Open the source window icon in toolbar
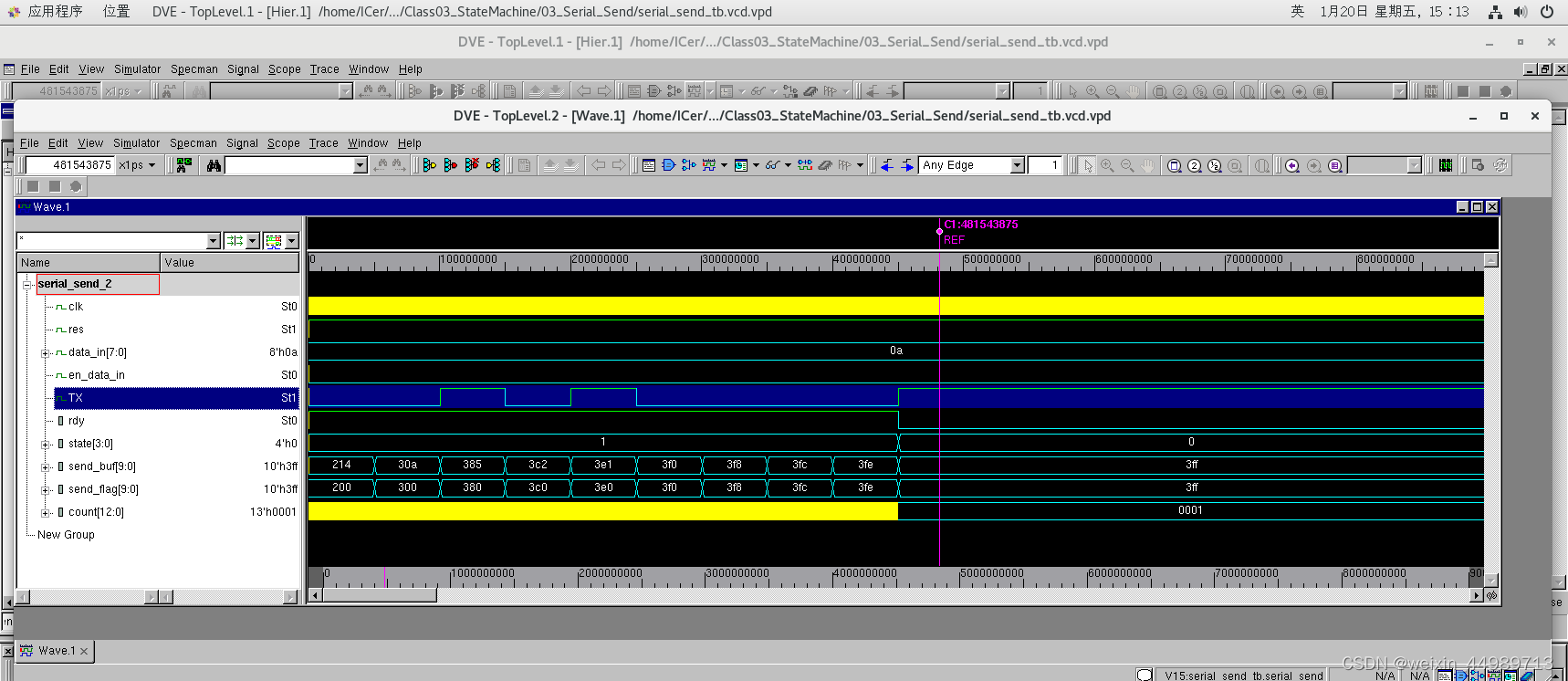Image resolution: width=1568 pixels, height=681 pixels. 649,165
